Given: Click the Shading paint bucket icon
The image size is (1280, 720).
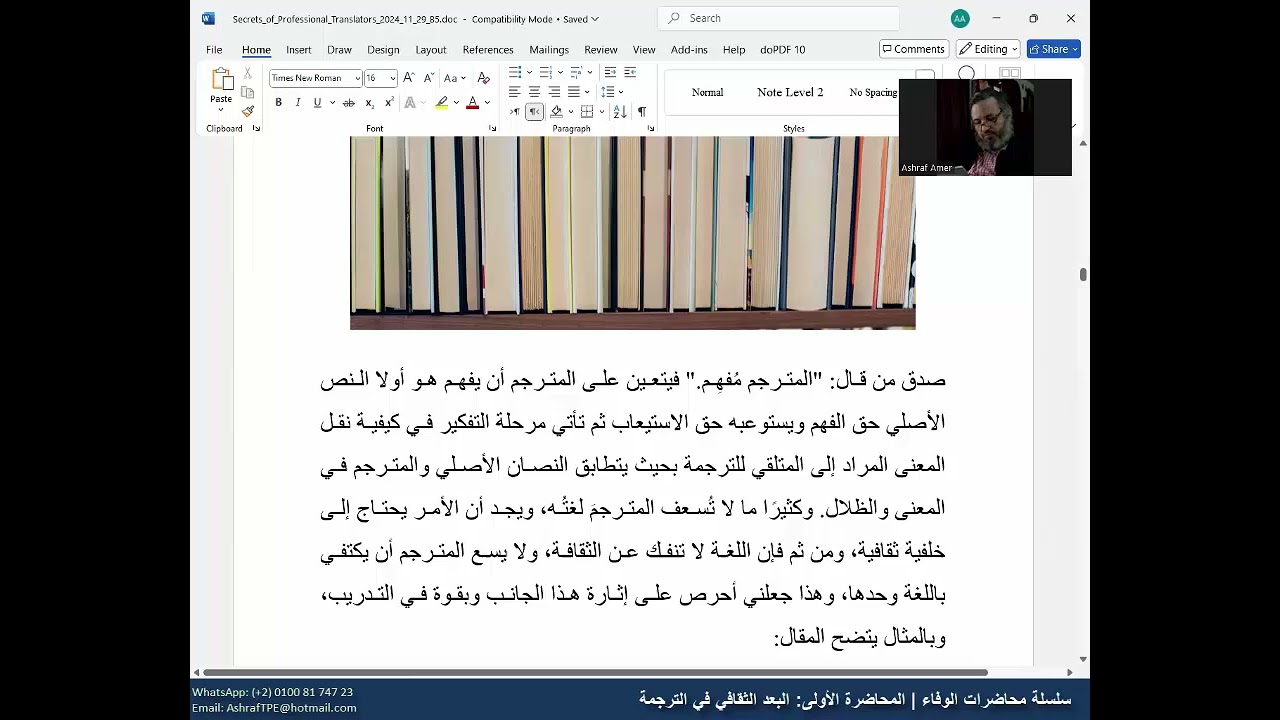Looking at the screenshot, I should point(556,112).
